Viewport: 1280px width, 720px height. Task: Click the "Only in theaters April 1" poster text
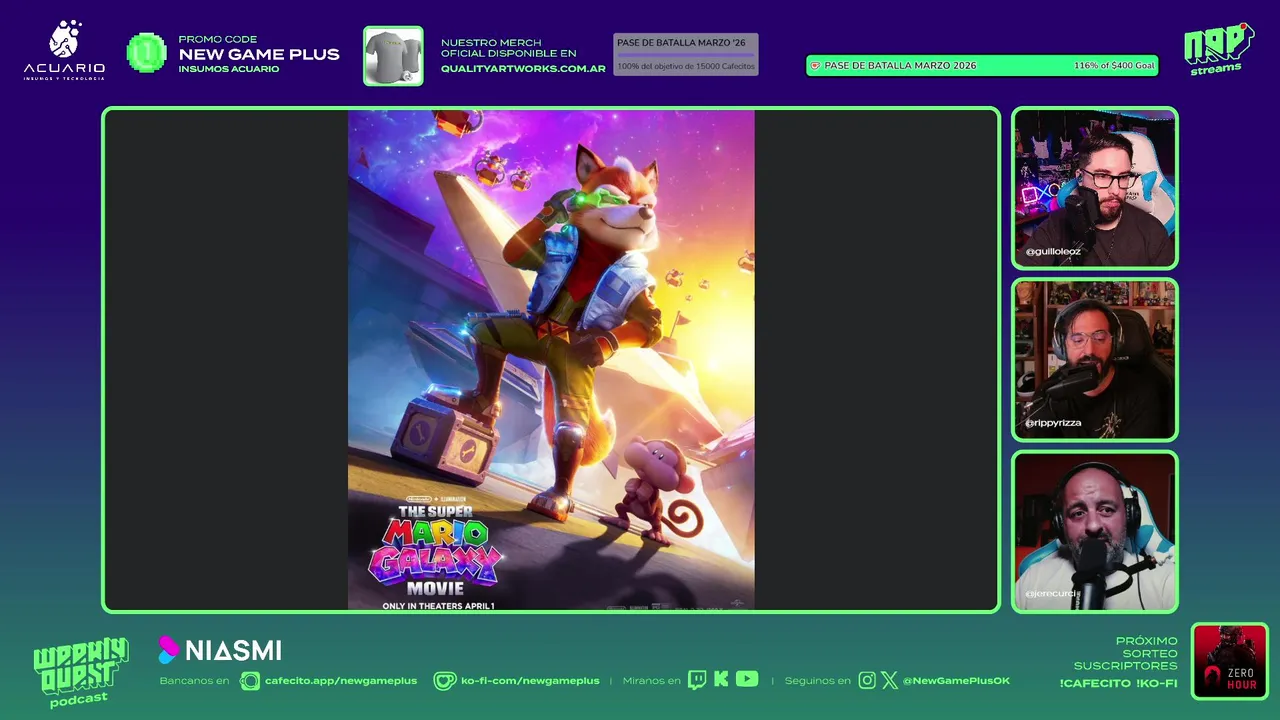438,606
